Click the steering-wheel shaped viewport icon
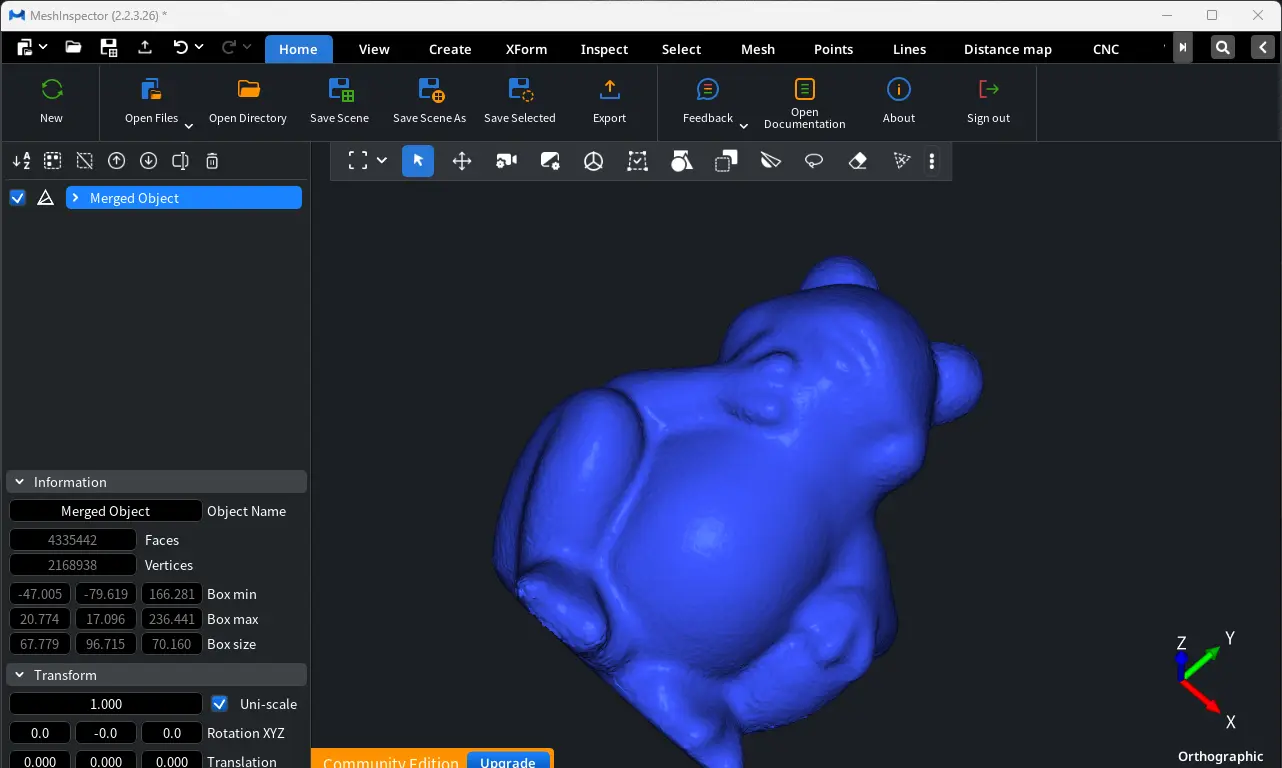Image resolution: width=1282 pixels, height=768 pixels. coord(594,161)
